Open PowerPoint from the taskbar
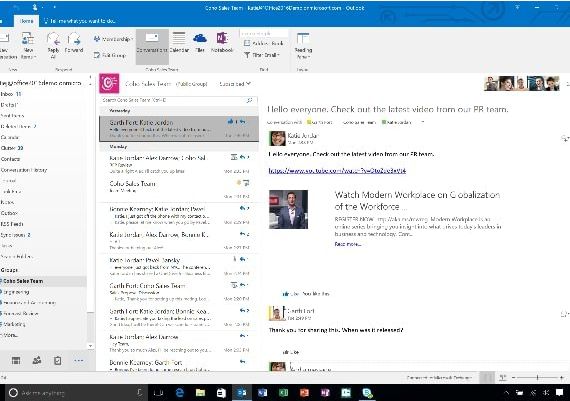570x401 pixels. coord(304,393)
